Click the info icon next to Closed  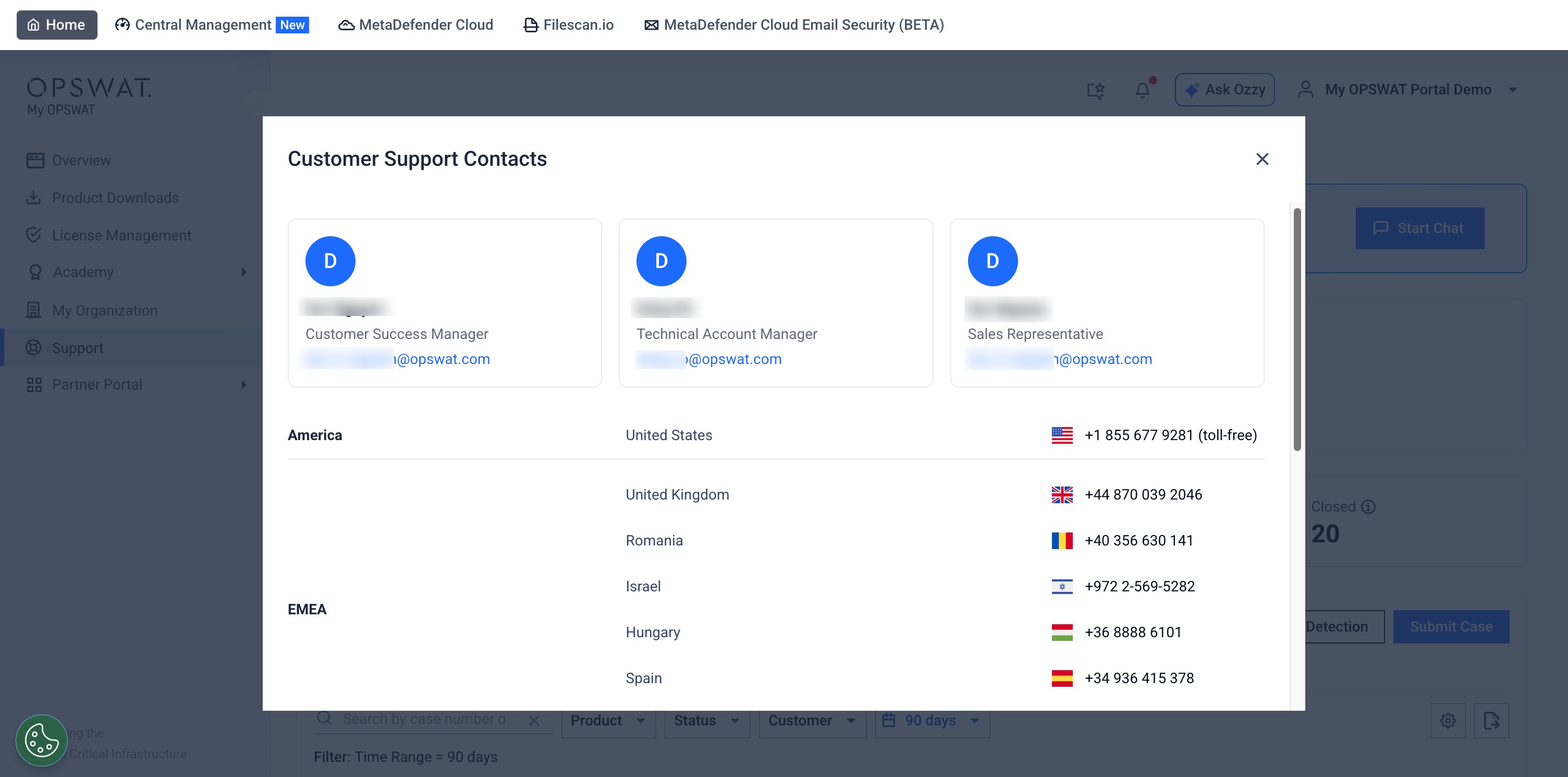(1368, 507)
